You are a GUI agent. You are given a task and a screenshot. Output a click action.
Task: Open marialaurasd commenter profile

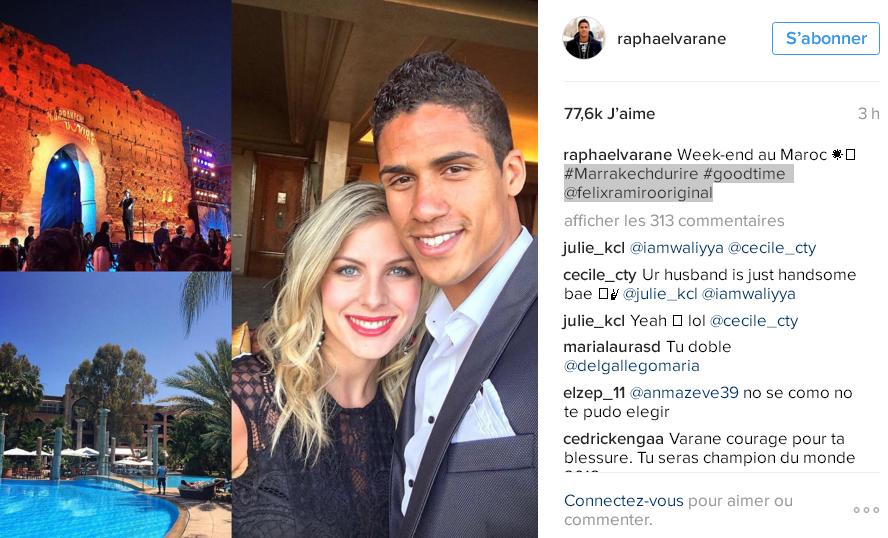point(612,347)
